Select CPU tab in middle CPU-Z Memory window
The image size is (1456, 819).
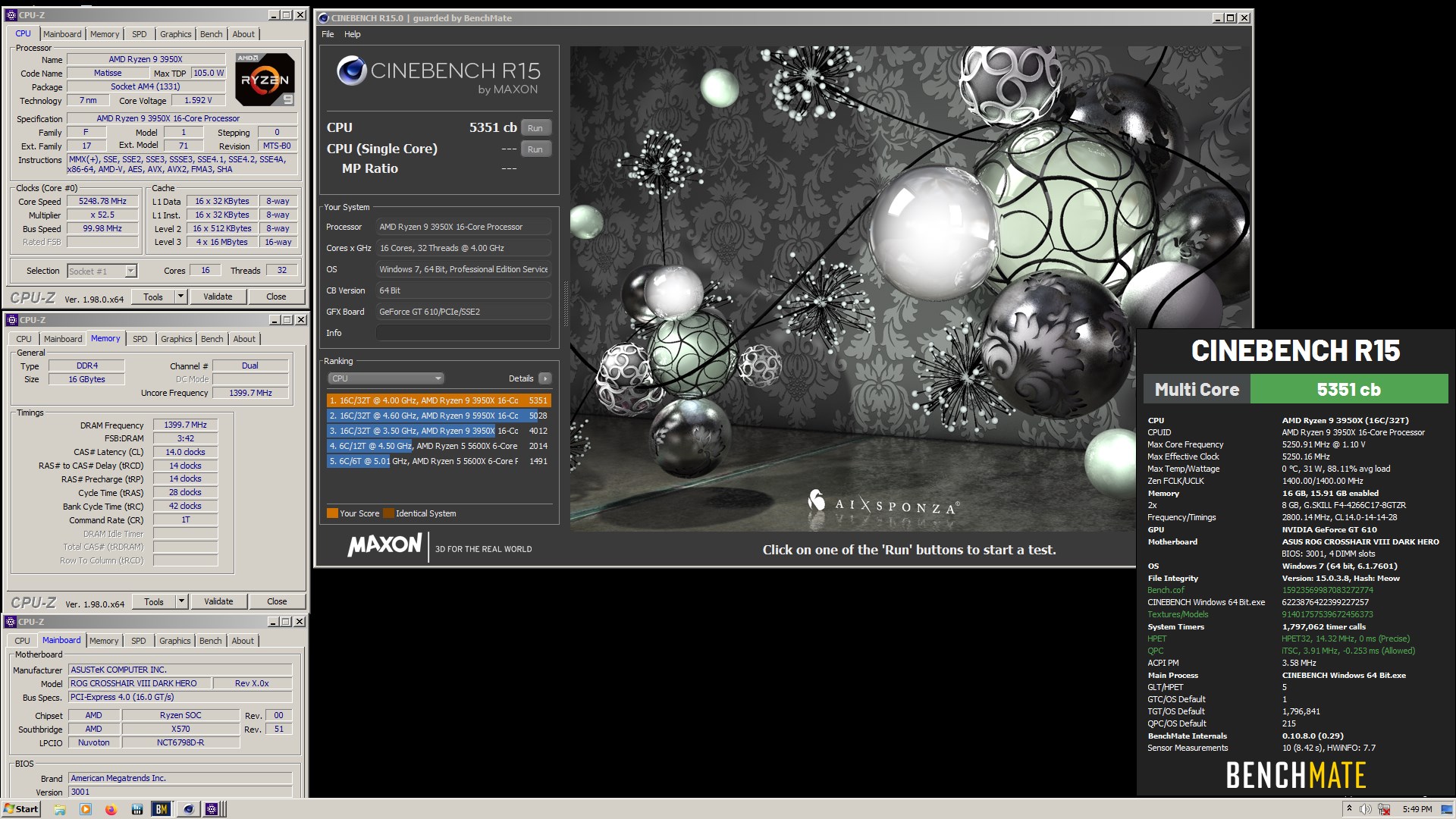click(24, 339)
